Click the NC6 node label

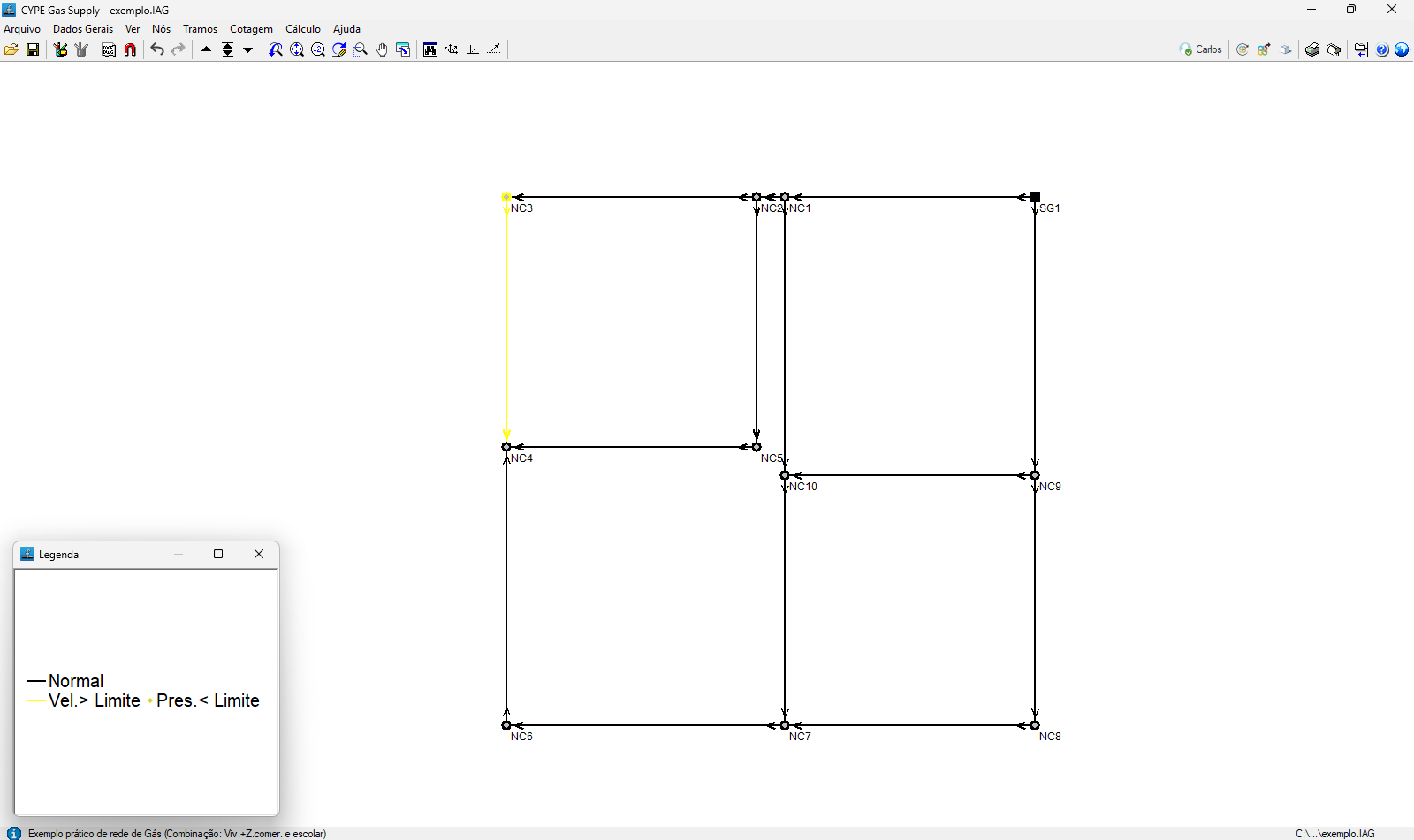pos(521,737)
